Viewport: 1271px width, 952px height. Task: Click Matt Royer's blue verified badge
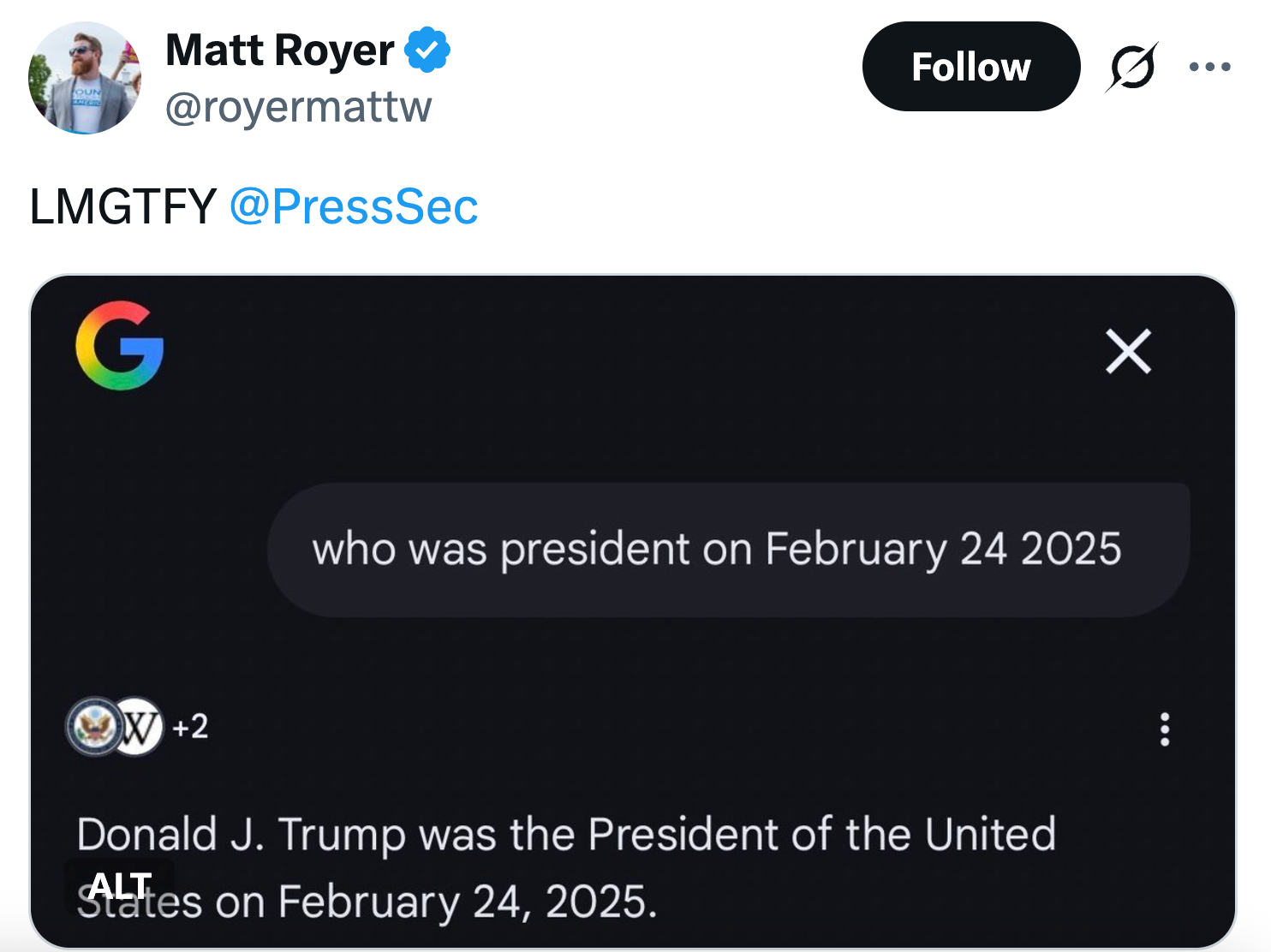coord(426,50)
